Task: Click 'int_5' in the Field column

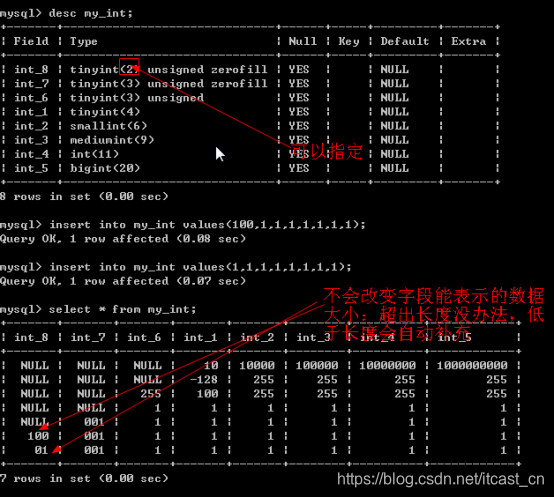Action: pyautogui.click(x=31, y=168)
